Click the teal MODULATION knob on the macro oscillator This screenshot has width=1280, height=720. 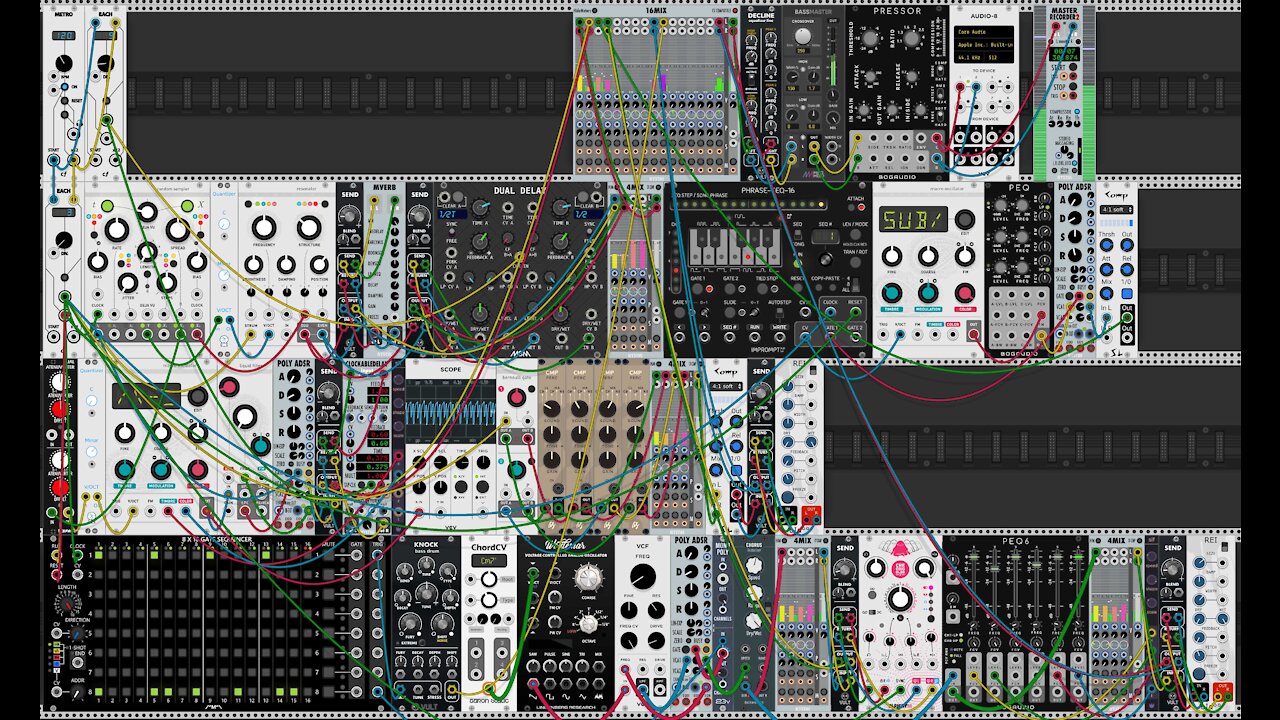coord(928,293)
